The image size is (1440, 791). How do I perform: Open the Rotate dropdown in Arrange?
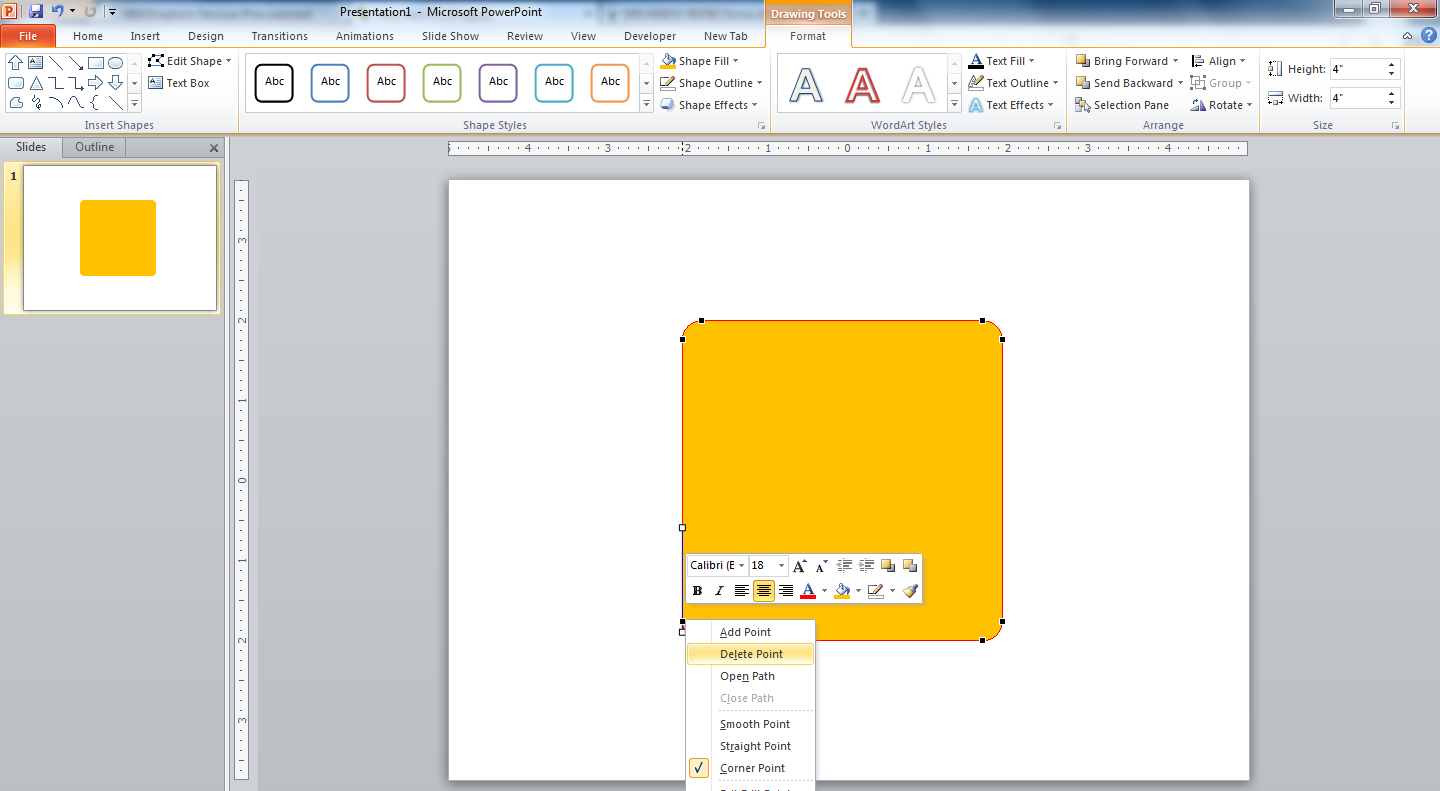1222,105
